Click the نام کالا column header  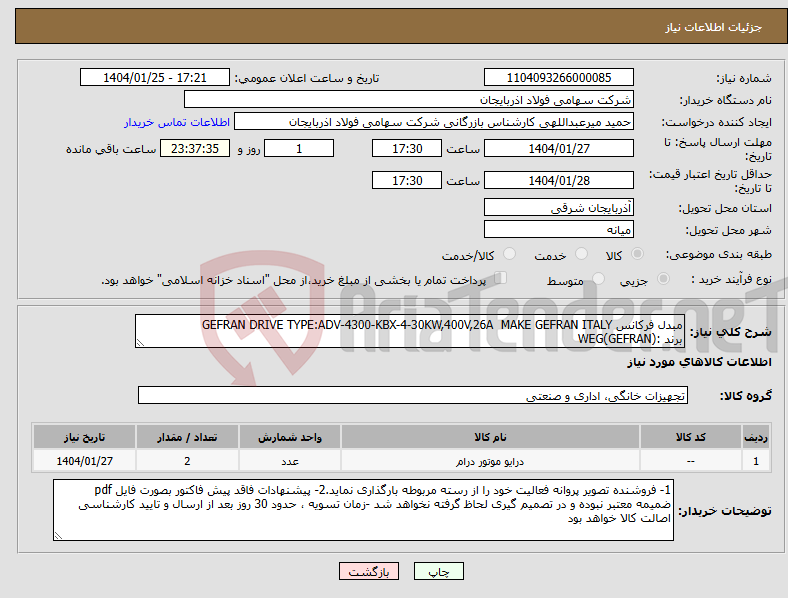tap(490, 437)
